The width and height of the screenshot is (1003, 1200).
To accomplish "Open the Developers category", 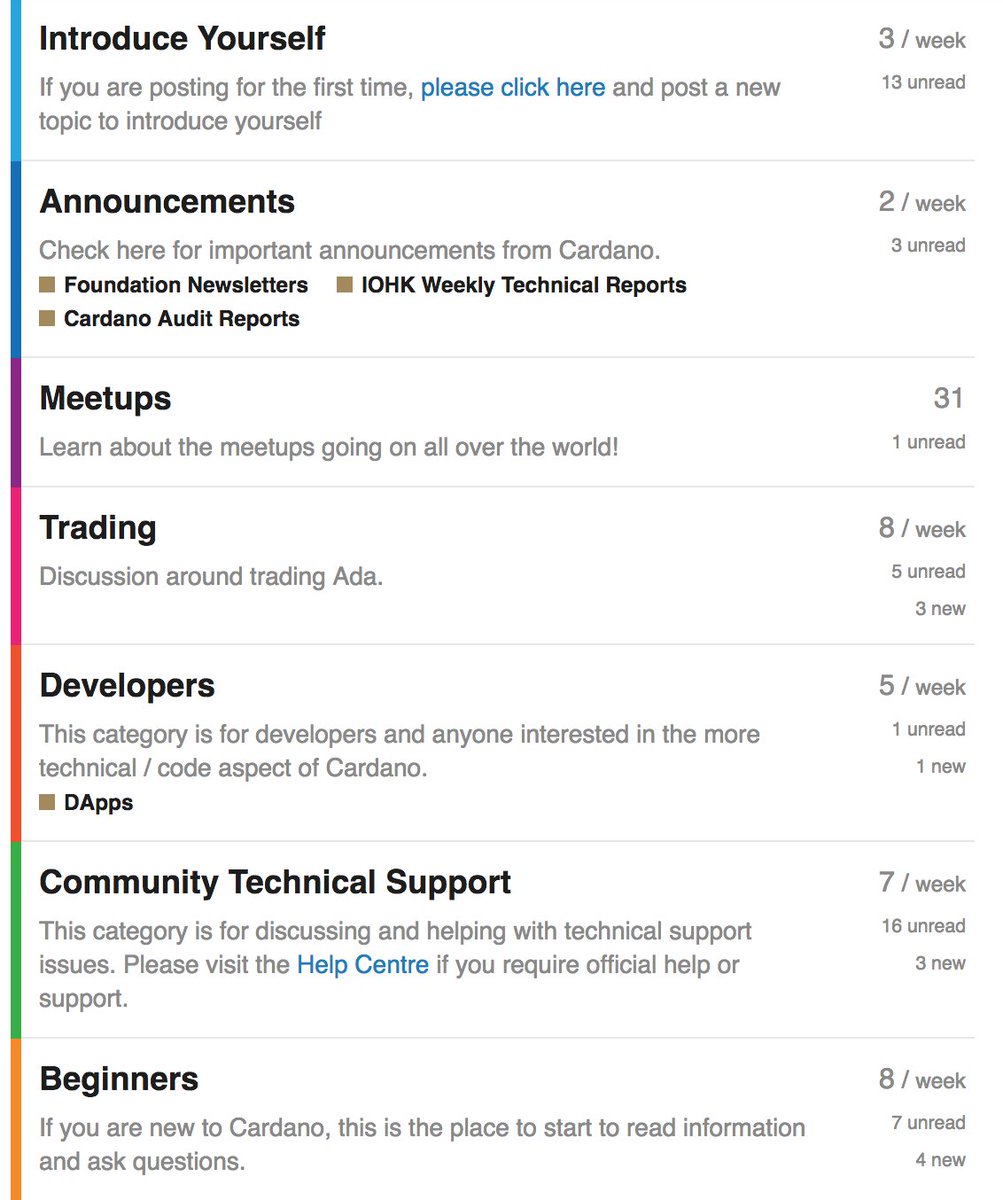I will coord(127,685).
